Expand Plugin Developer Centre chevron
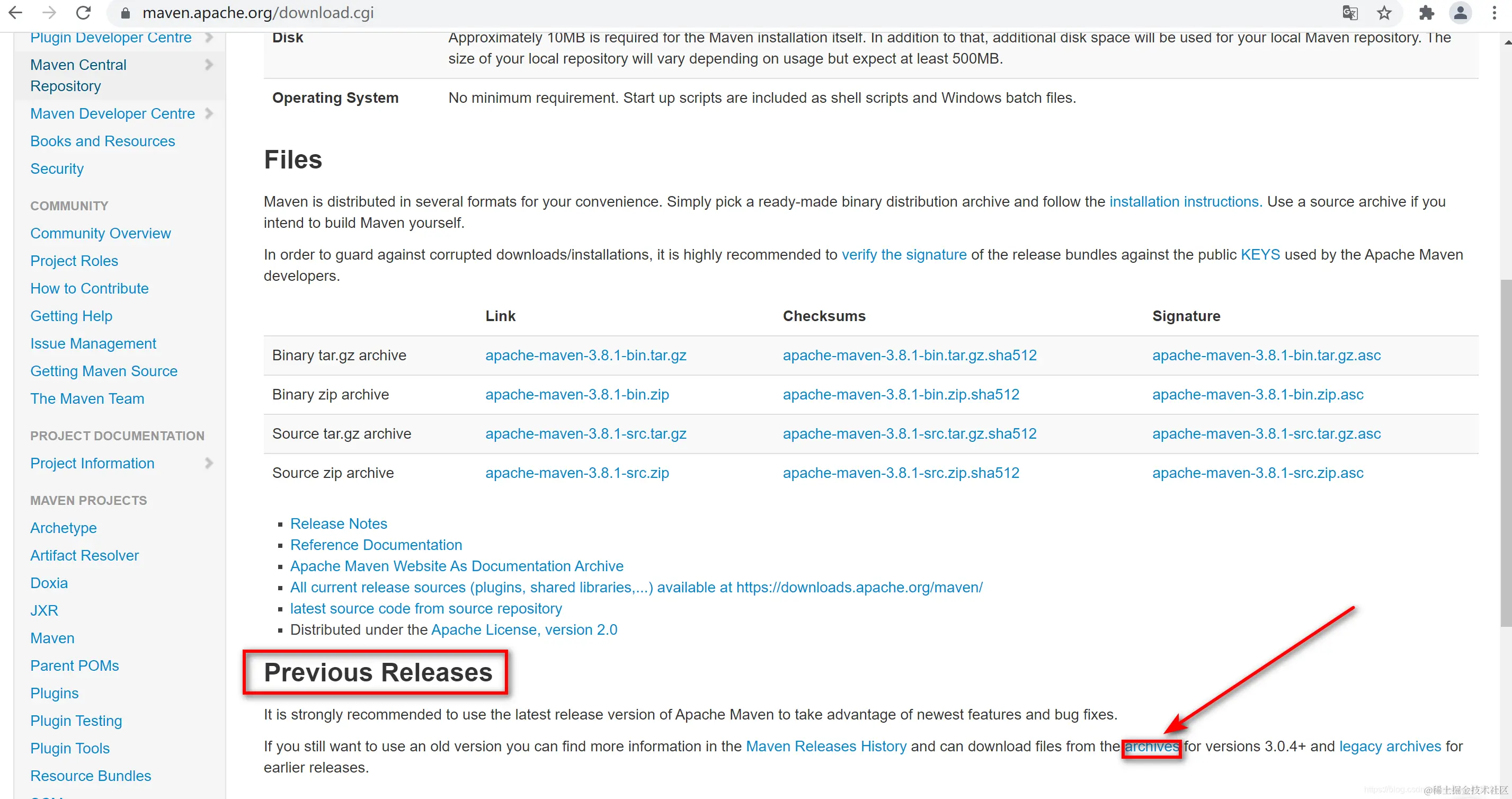 [x=209, y=38]
